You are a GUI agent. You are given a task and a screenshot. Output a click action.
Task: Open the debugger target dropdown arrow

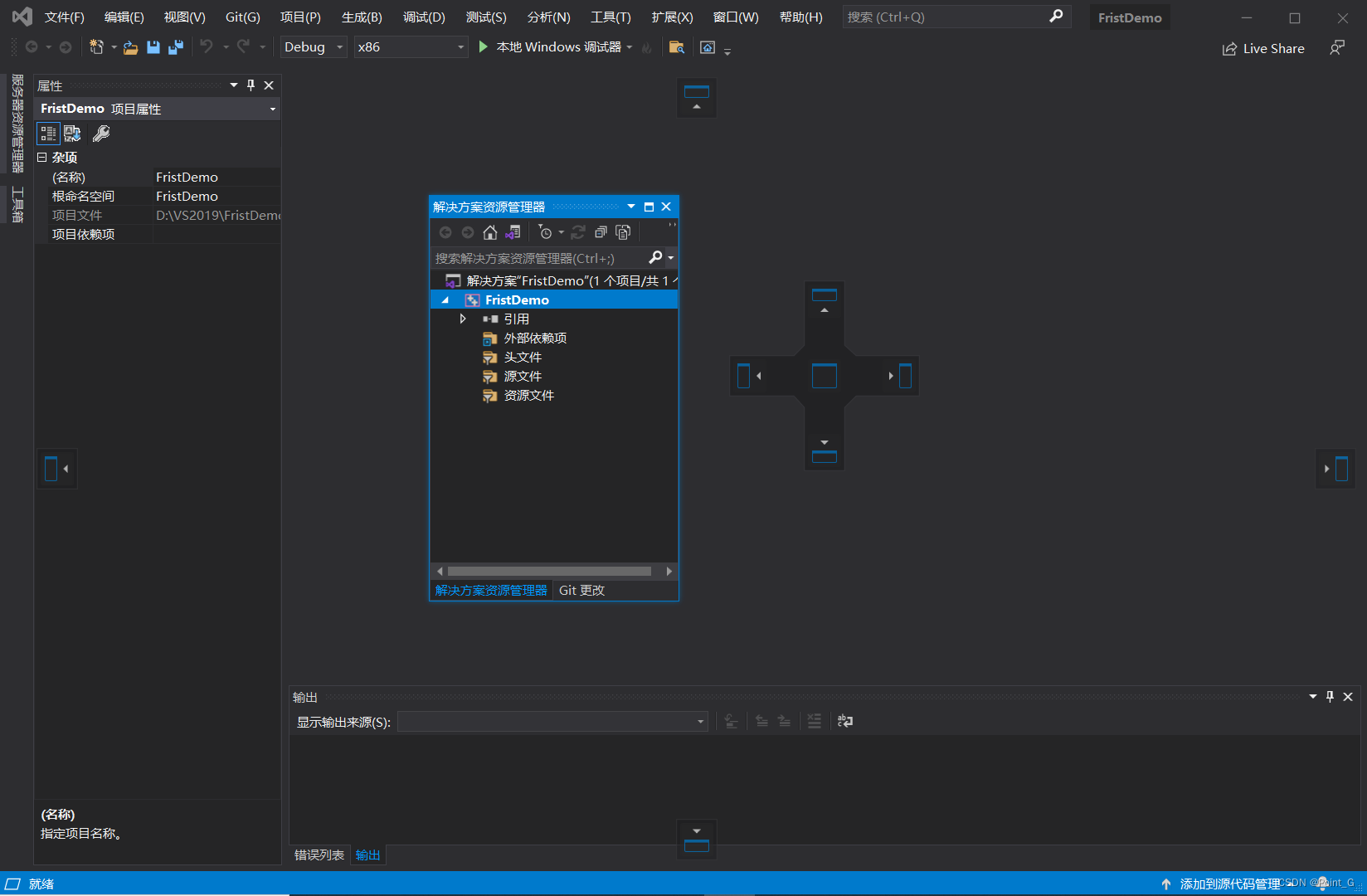[x=630, y=47]
